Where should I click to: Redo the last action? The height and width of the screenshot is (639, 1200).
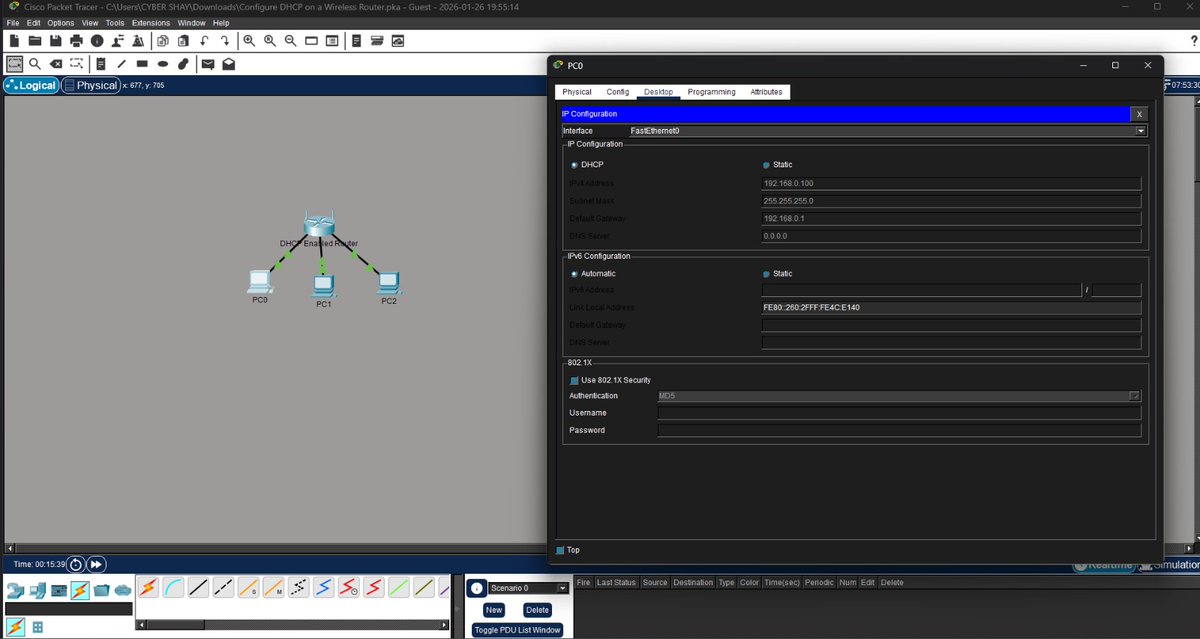pos(225,41)
